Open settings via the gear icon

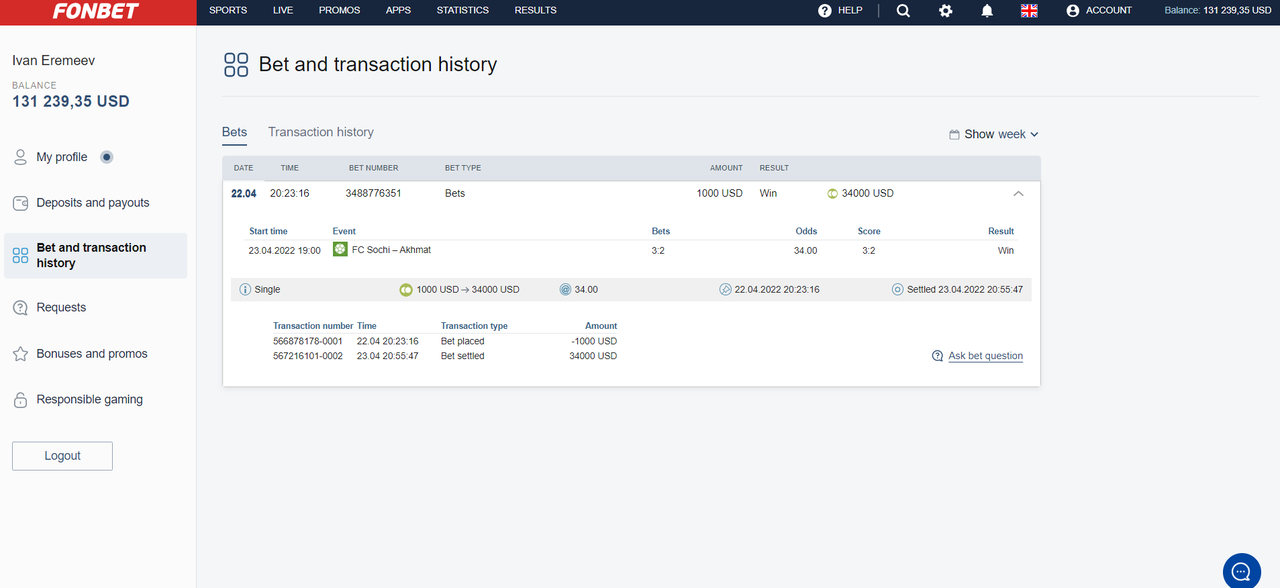945,11
